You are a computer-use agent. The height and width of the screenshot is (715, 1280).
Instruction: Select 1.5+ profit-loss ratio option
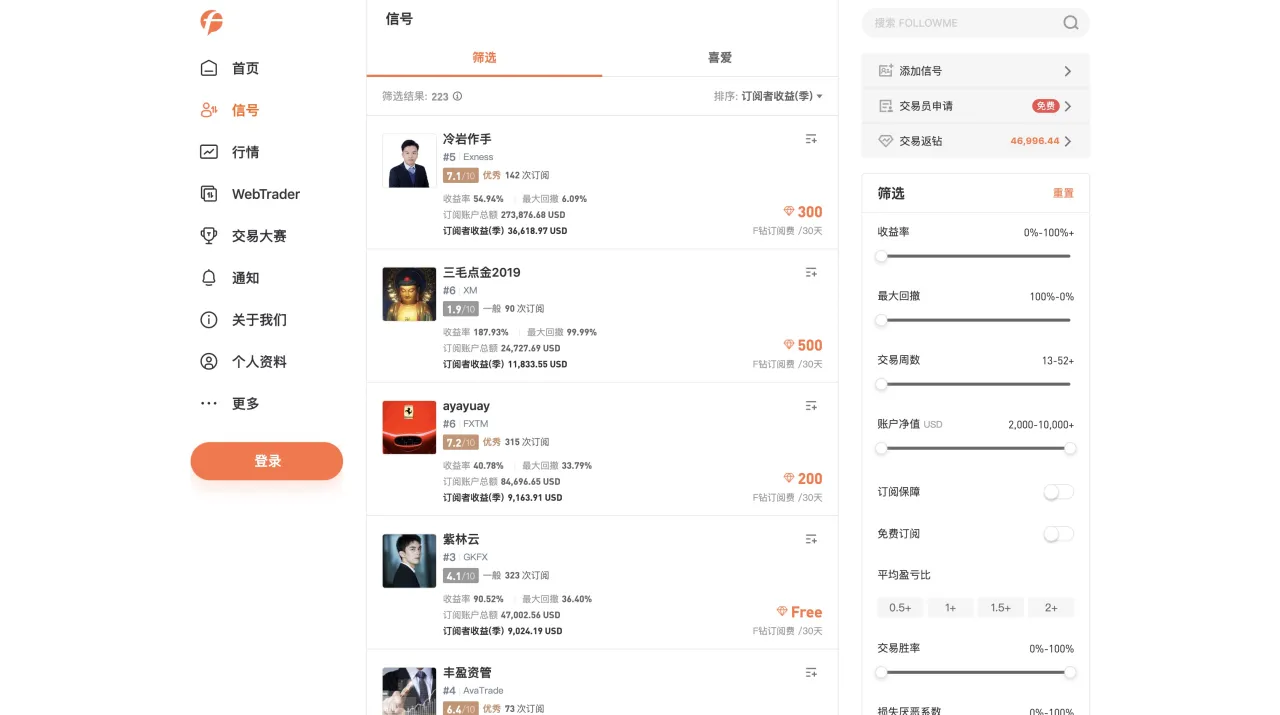tap(1000, 607)
